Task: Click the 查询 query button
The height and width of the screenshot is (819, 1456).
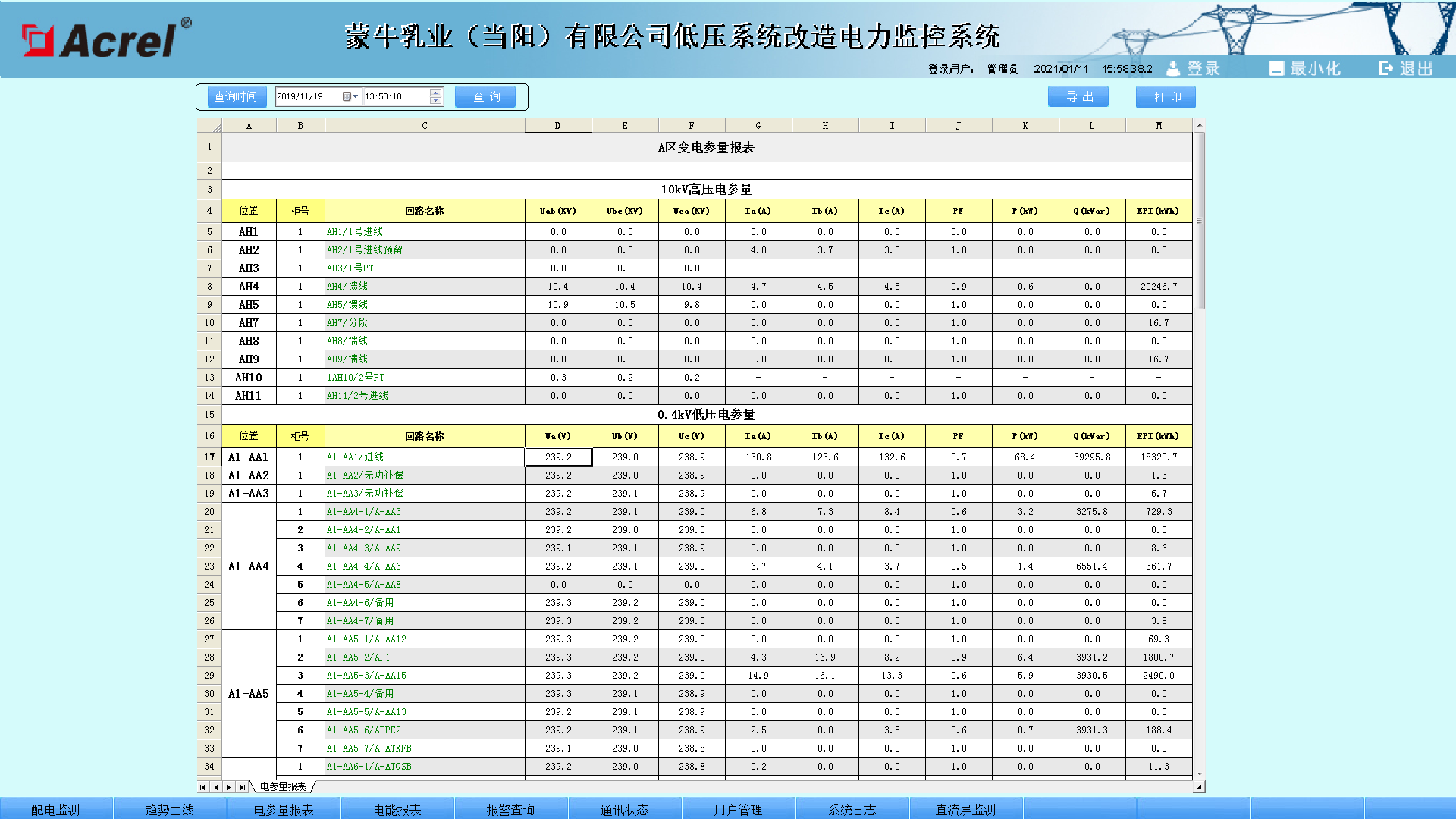Action: tap(485, 97)
